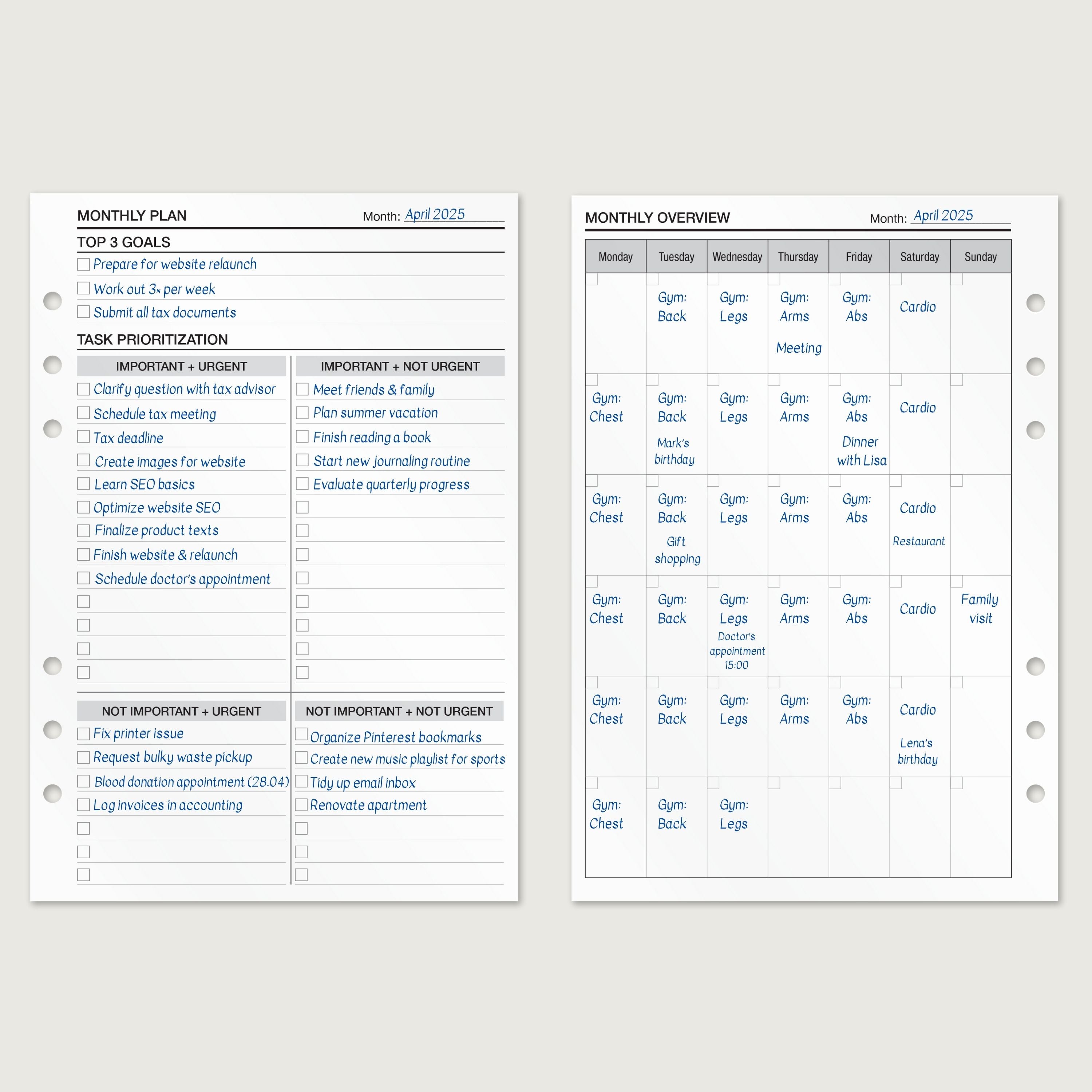Screen dimensions: 1092x1092
Task: Check the 'Tidy up email inbox' box
Action: [301, 782]
